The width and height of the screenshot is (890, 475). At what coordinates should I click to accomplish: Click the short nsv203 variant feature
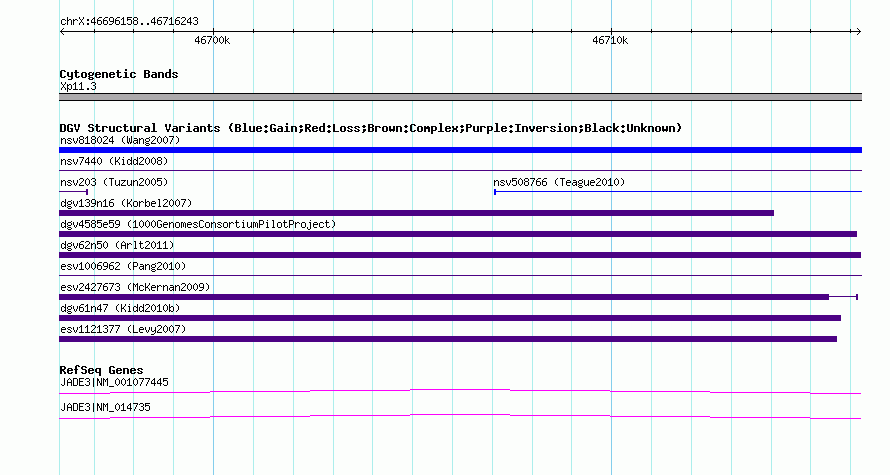coord(73,192)
